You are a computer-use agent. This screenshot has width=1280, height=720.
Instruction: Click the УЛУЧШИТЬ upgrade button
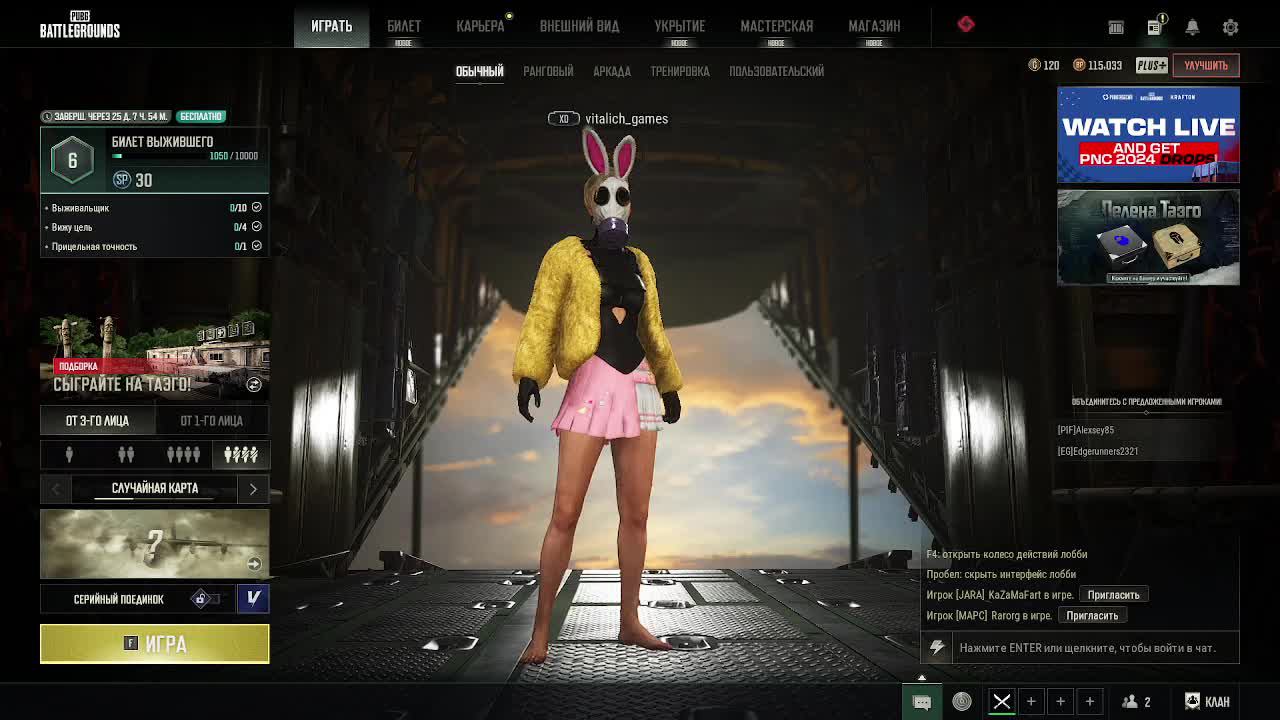click(x=1206, y=65)
